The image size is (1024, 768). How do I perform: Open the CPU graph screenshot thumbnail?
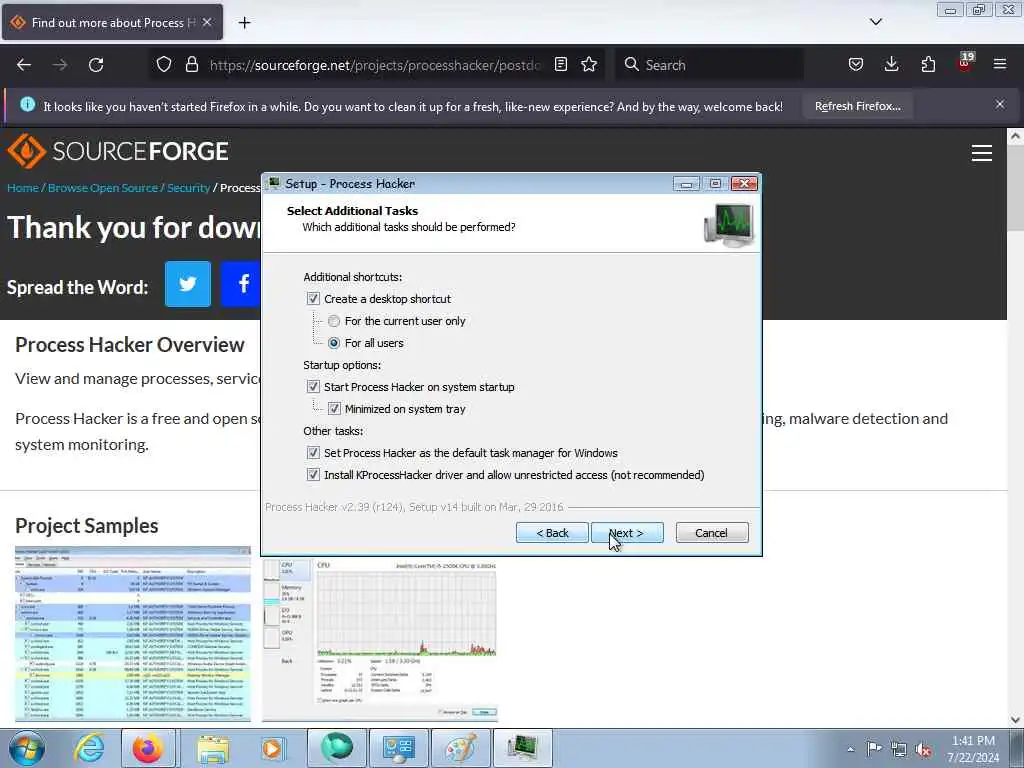tap(379, 639)
